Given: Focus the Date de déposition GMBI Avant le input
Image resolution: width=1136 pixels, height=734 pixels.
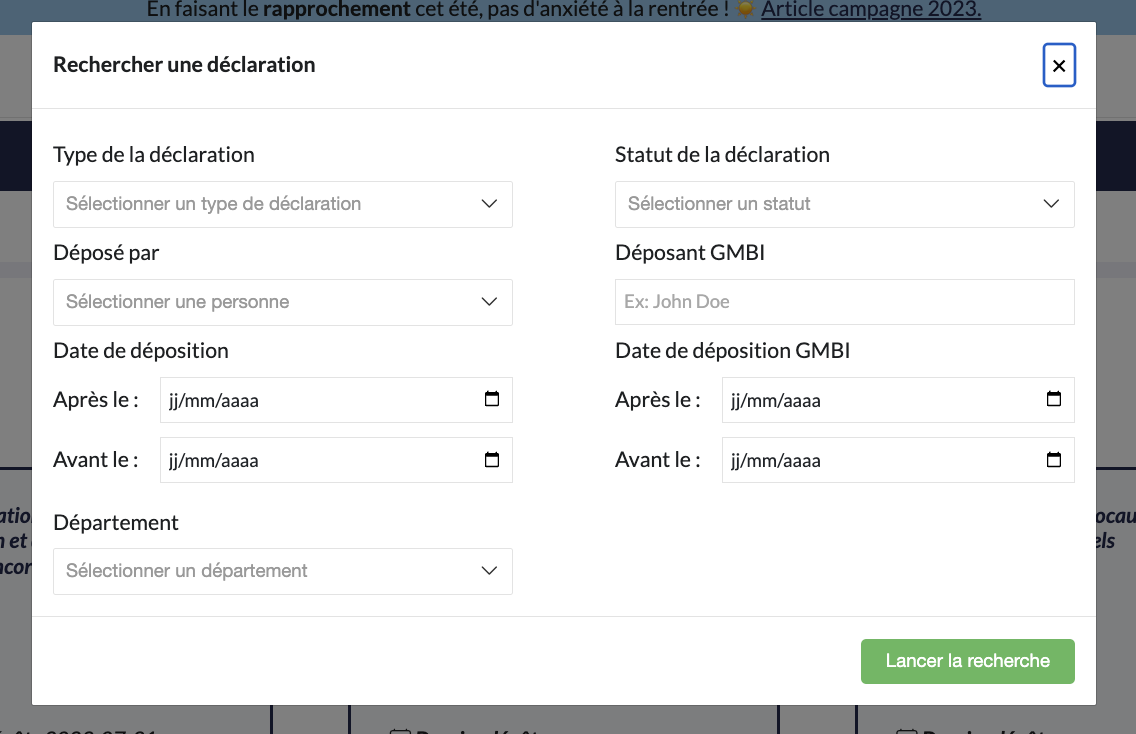Looking at the screenshot, I should [860, 460].
